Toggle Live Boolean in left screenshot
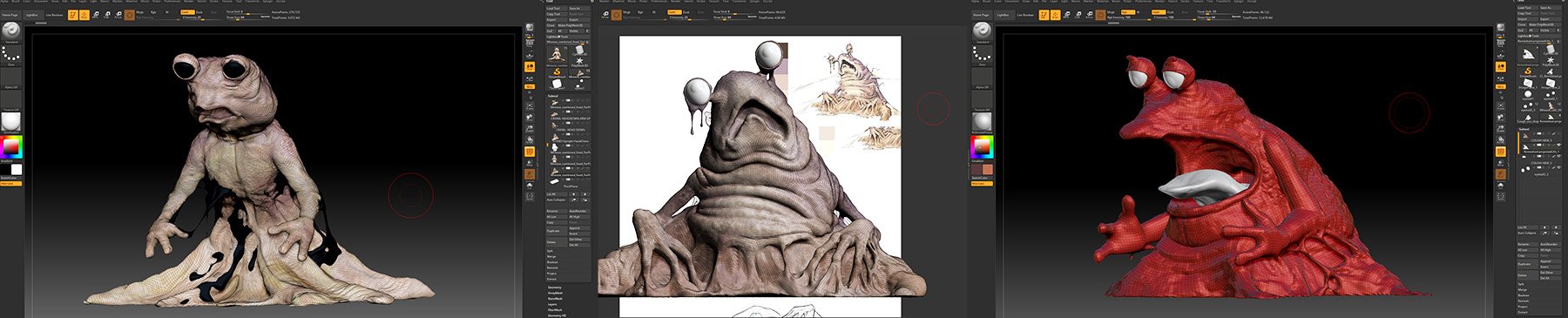This screenshot has width=1568, height=318. coord(54,15)
